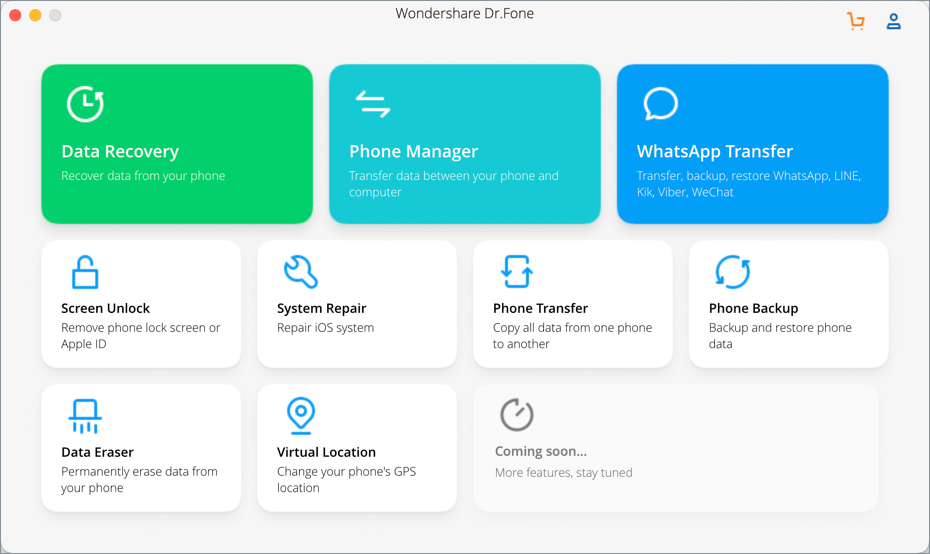
Task: Click the 'Coming soon...' heading
Action: tap(541, 452)
